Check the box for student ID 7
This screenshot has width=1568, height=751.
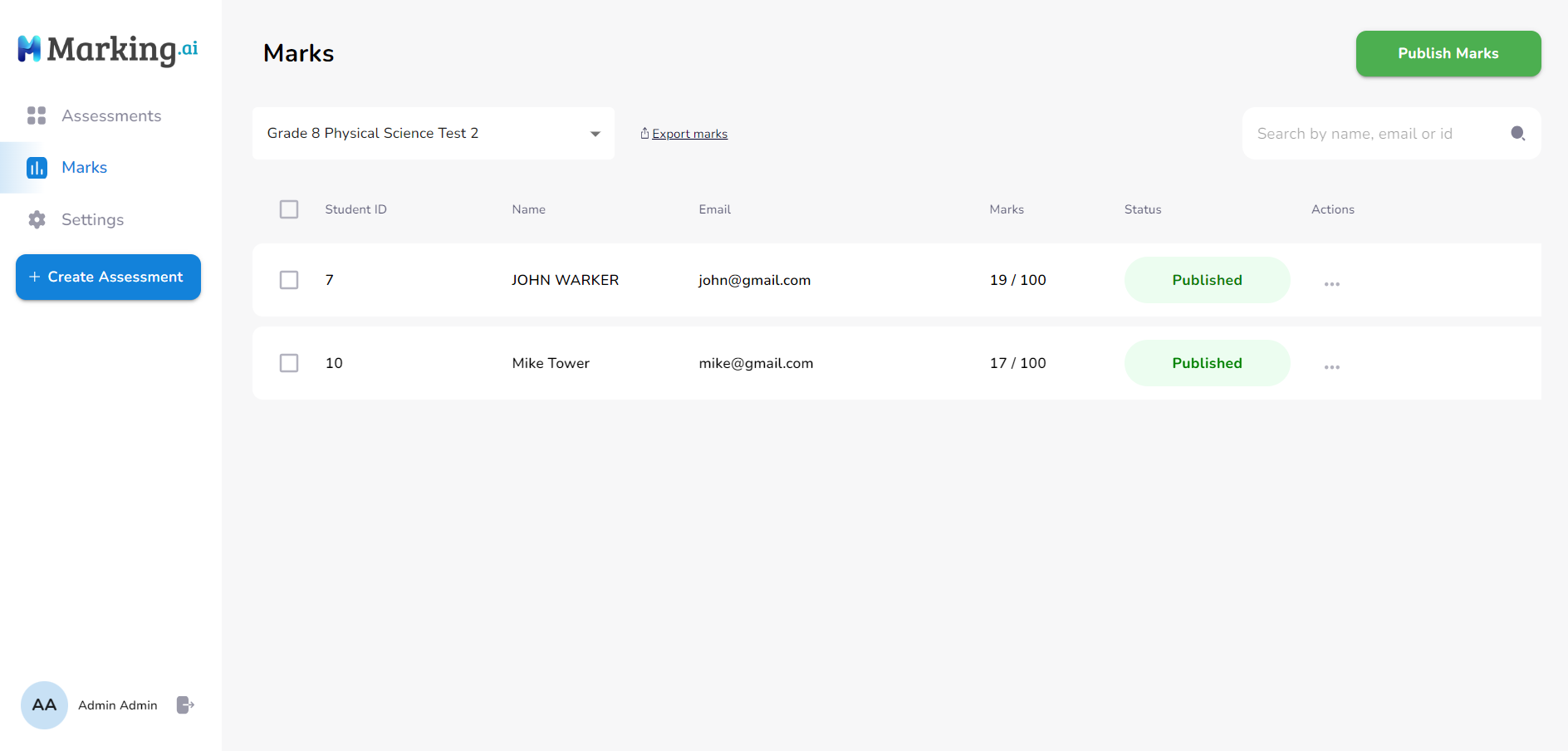(289, 280)
